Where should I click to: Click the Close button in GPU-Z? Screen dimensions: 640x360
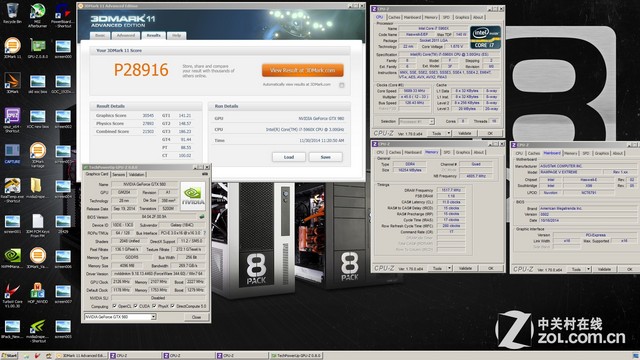tap(196, 317)
